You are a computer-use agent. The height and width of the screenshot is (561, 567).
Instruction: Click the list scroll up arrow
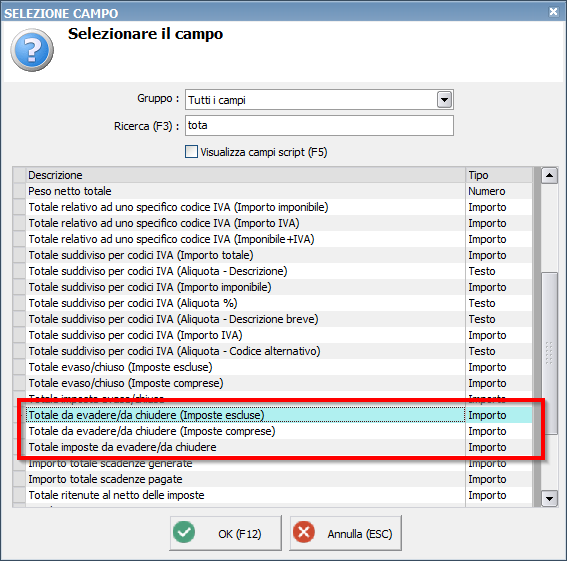549,175
